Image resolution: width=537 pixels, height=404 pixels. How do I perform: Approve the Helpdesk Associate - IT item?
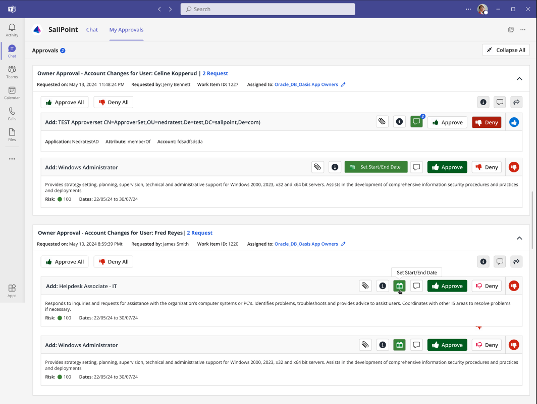(x=447, y=286)
